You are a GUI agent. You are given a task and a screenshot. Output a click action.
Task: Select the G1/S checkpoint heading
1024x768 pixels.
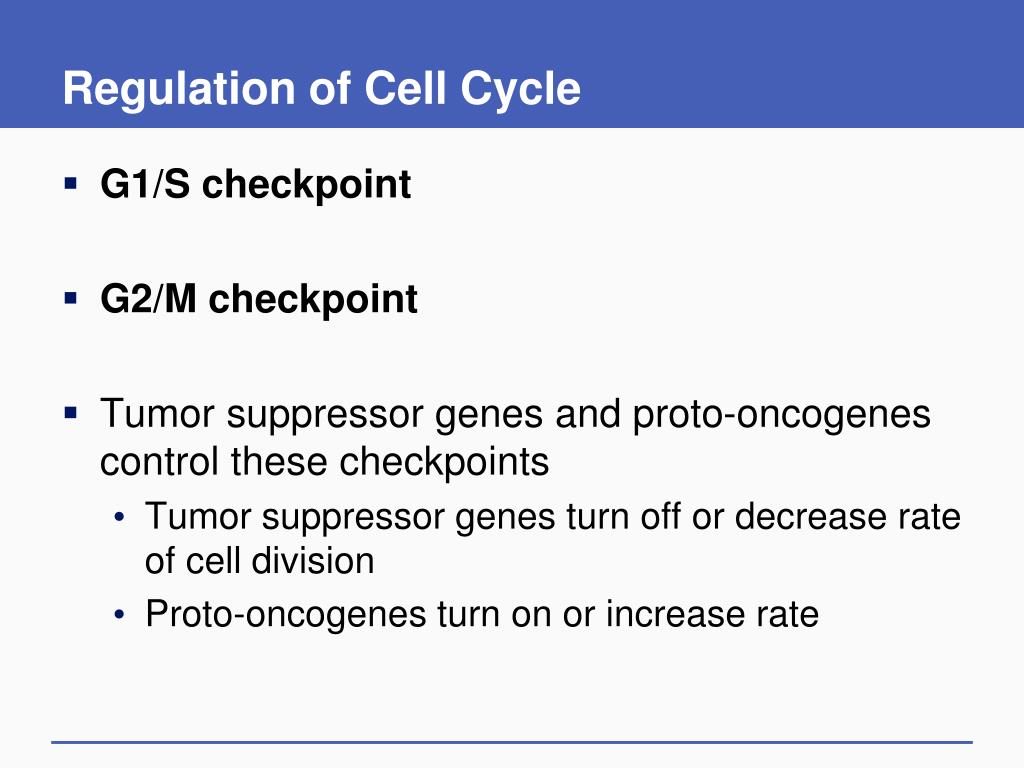(255, 185)
